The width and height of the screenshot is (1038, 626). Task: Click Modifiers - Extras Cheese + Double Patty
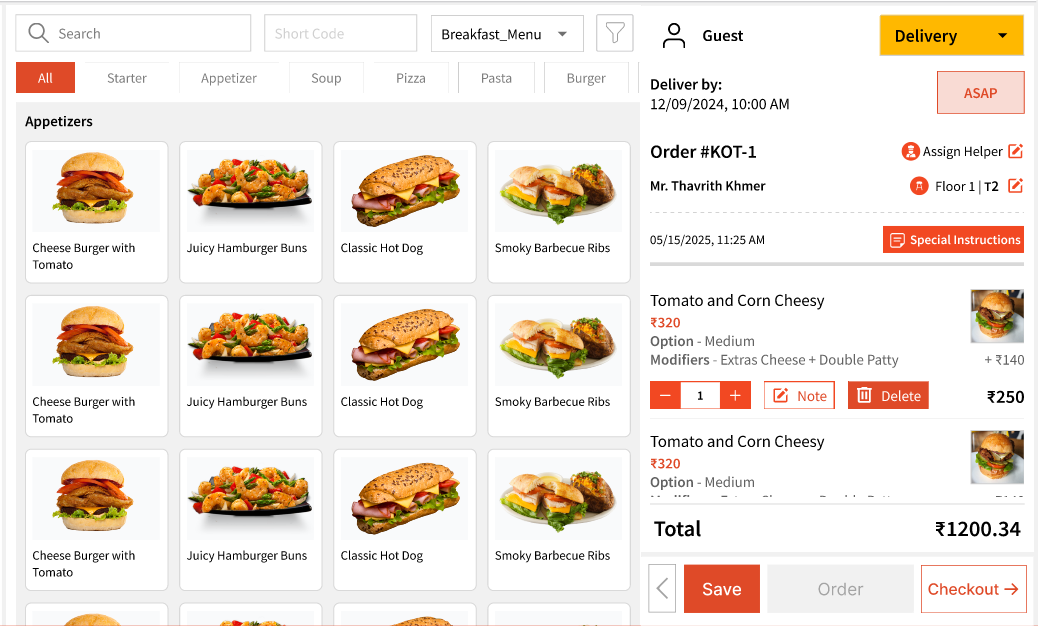point(774,360)
